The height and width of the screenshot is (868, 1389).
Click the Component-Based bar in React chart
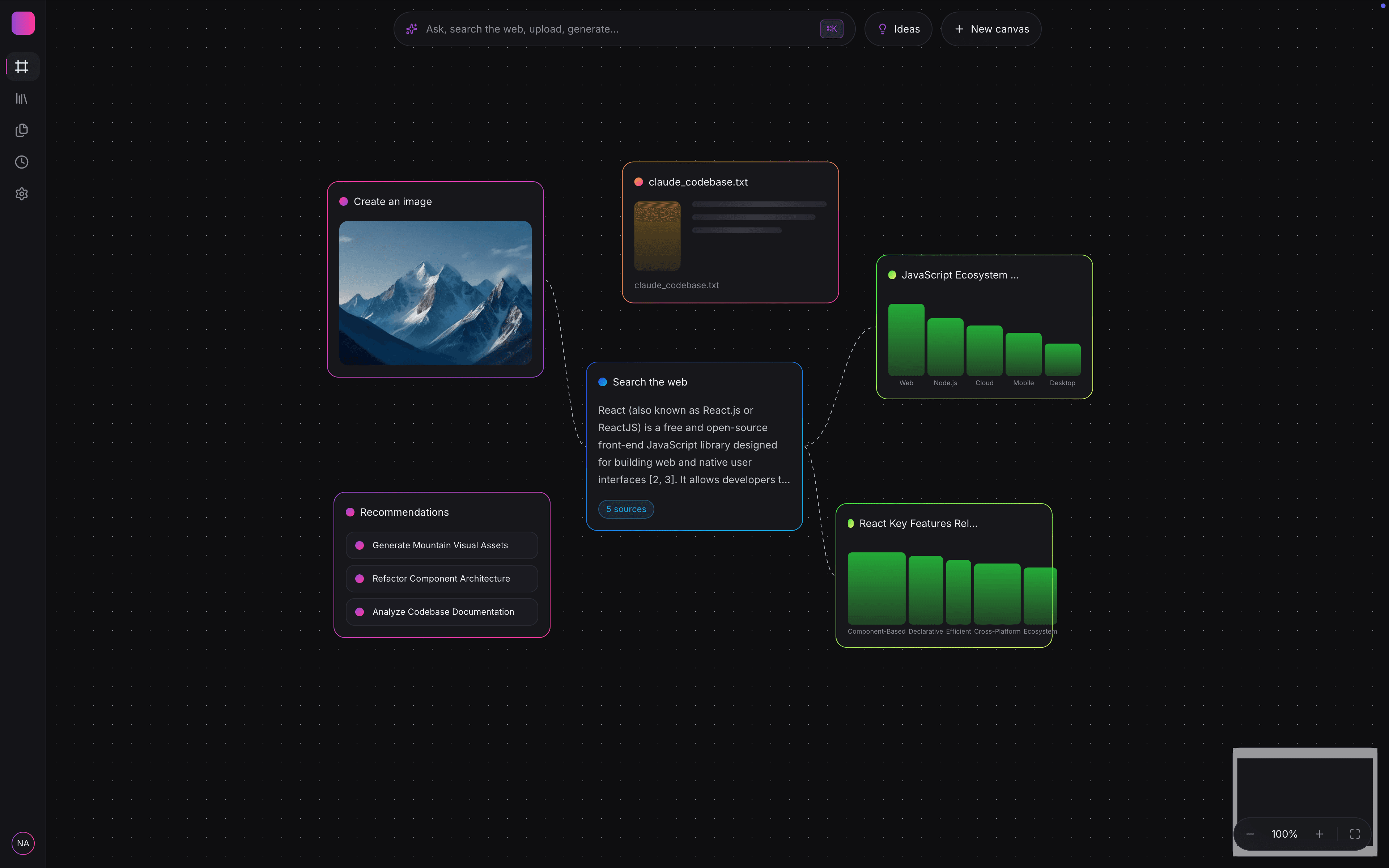click(876, 588)
